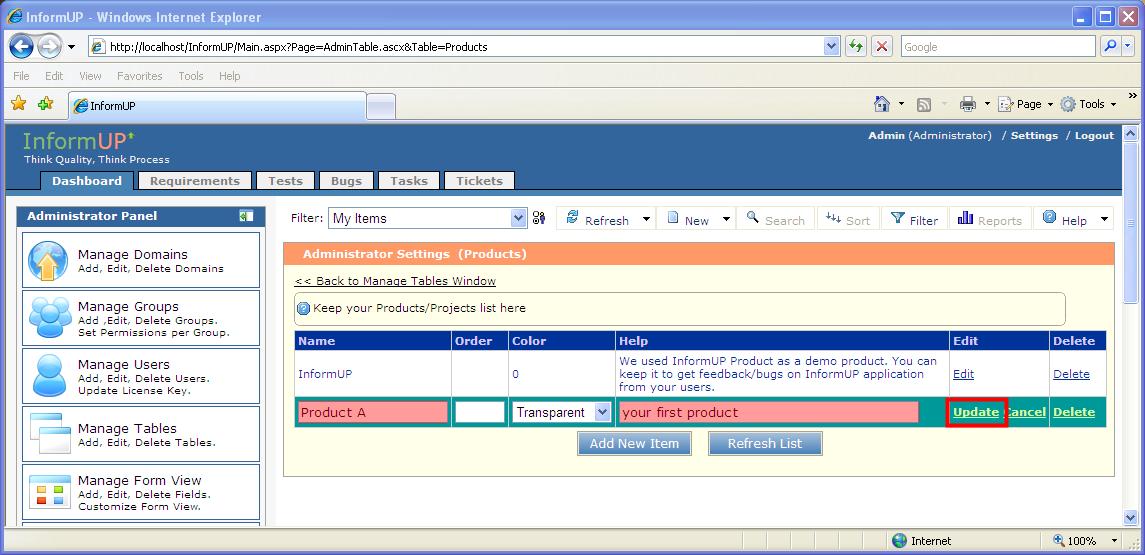Open the New button dropdown arrow

point(725,219)
